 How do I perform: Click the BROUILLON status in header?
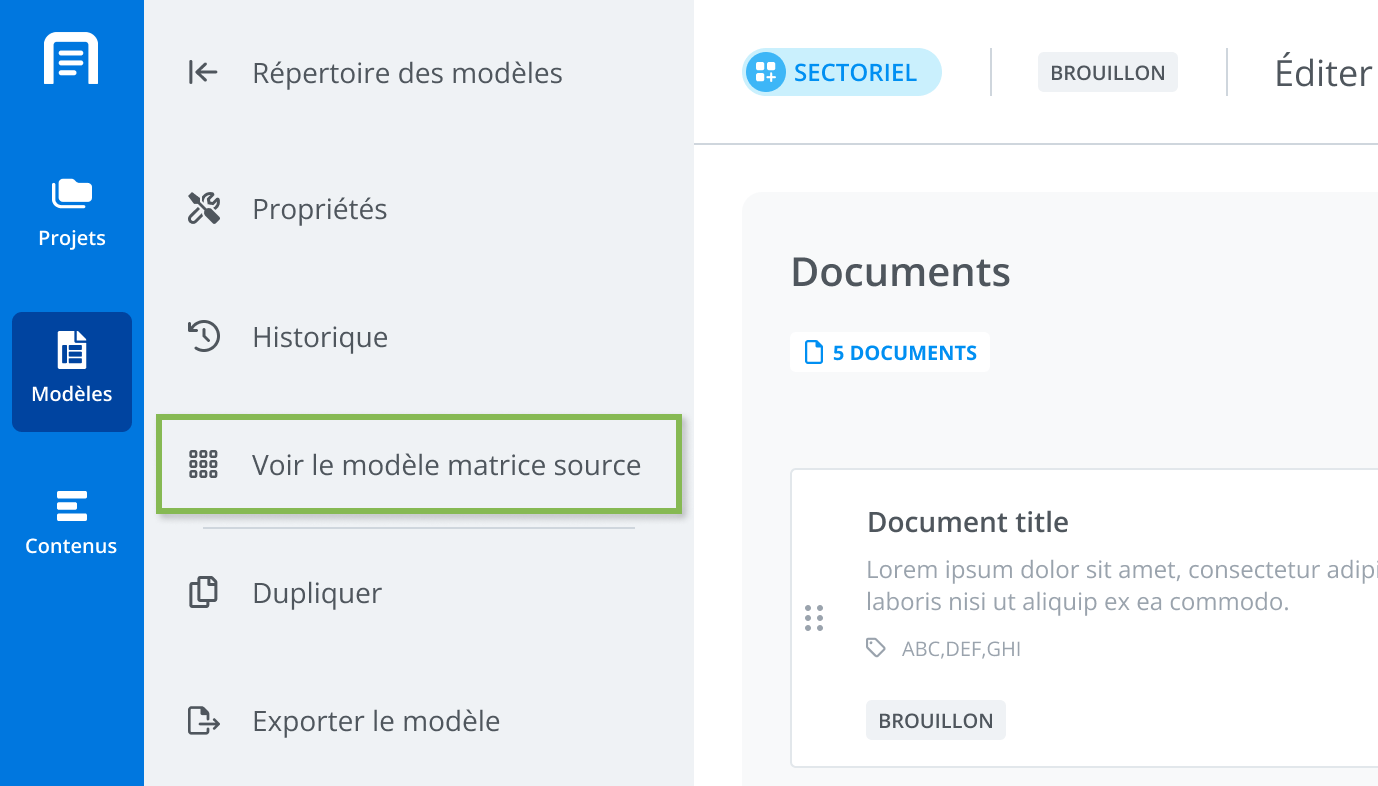[x=1108, y=73]
